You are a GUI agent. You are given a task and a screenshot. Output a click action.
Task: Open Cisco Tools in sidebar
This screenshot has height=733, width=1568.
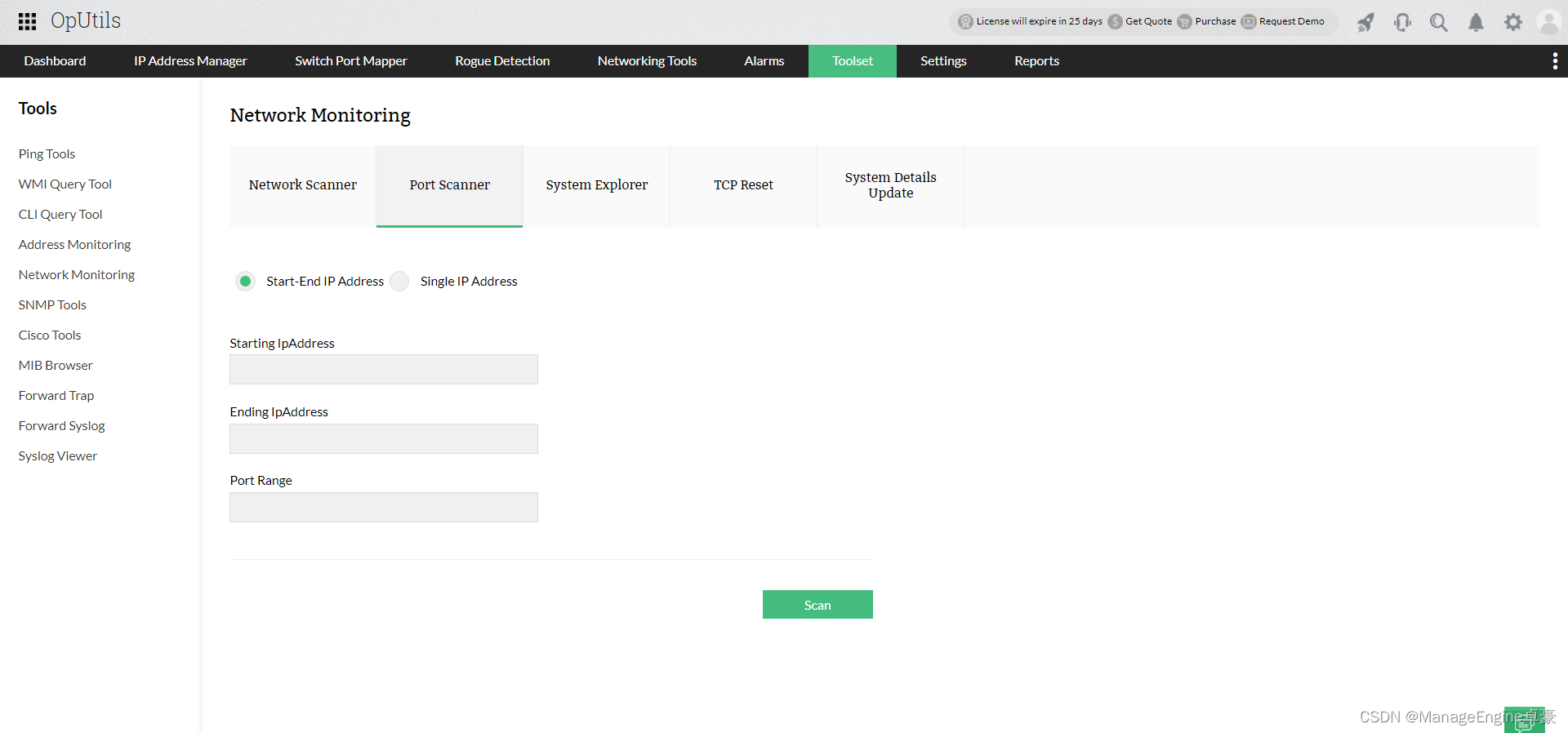tap(50, 335)
